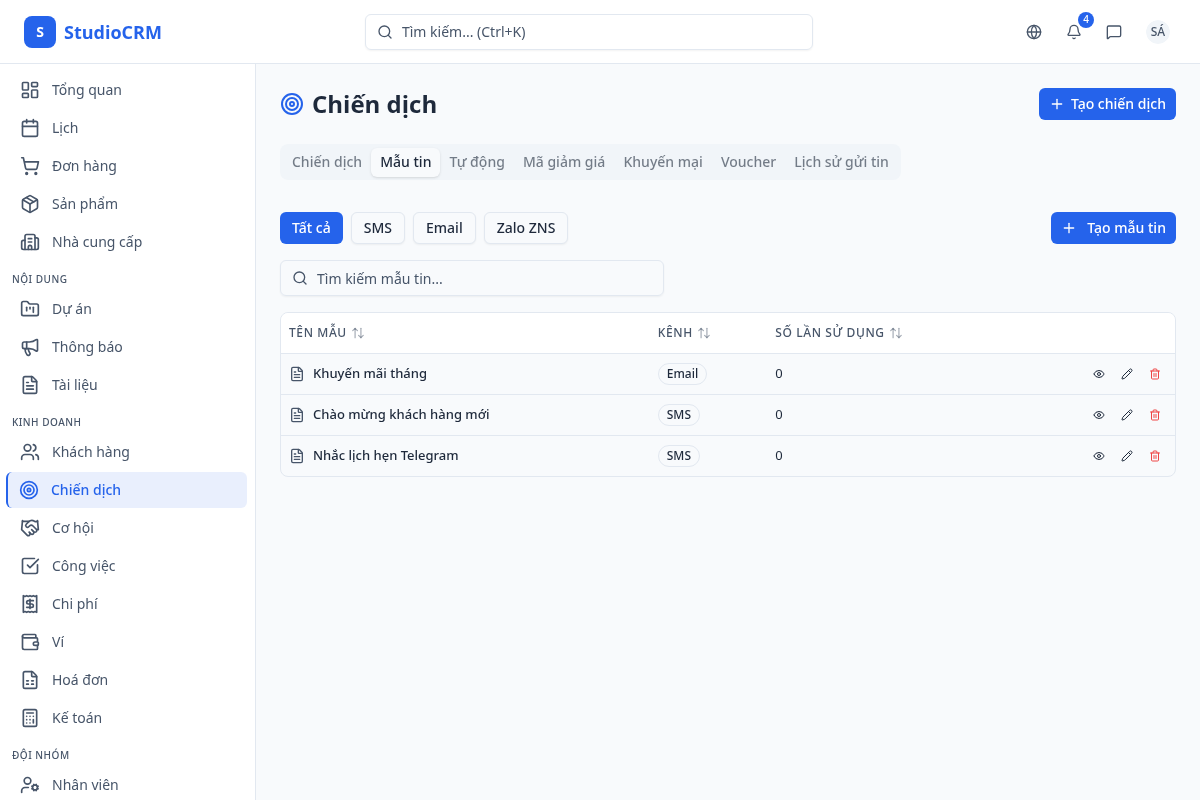Delete the Khuyến mãi tháng template
The width and height of the screenshot is (1200, 800).
tap(1155, 374)
